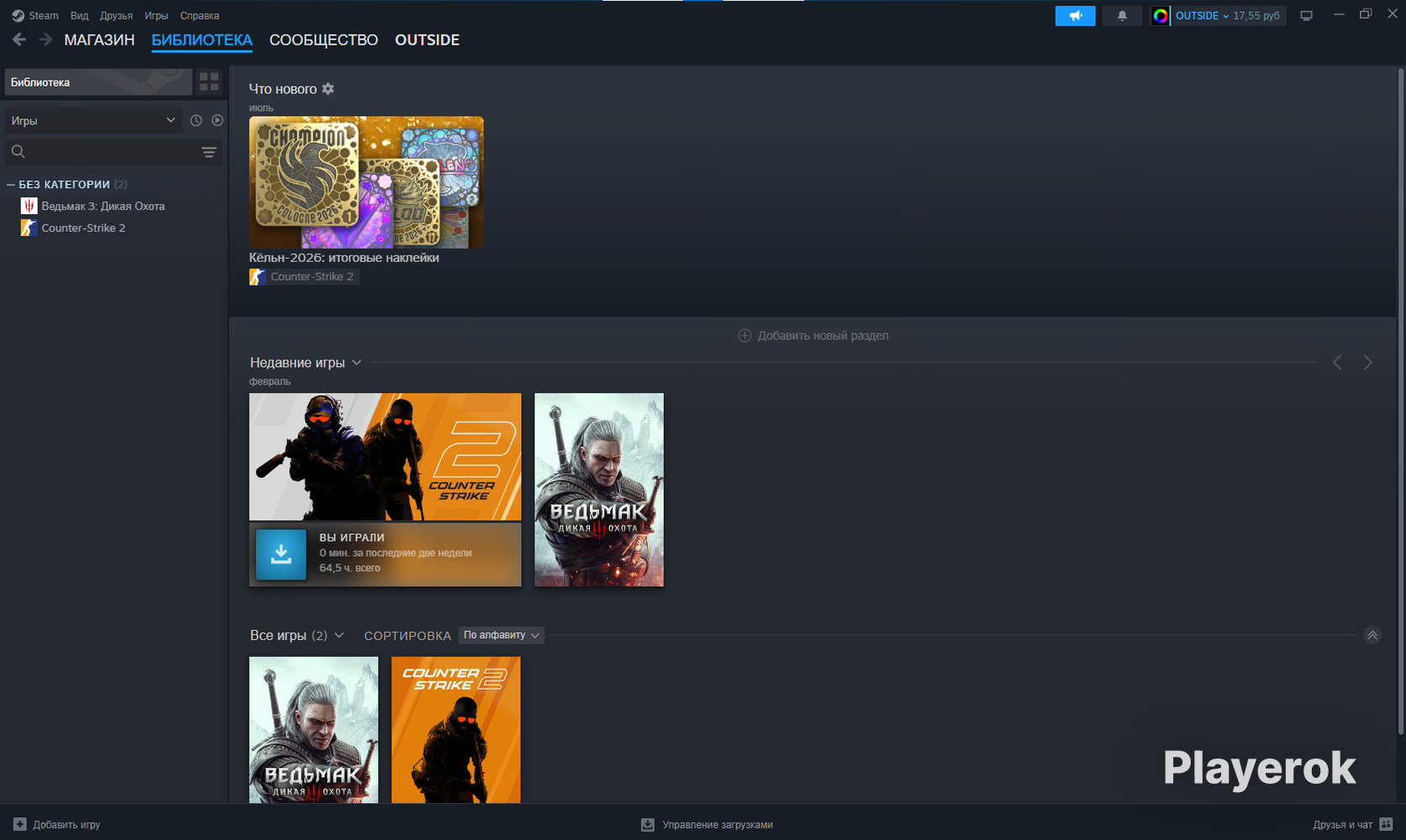The width and height of the screenshot is (1406, 840).
Task: Switch to the БИБЛИОТЕКА tab
Action: point(202,40)
